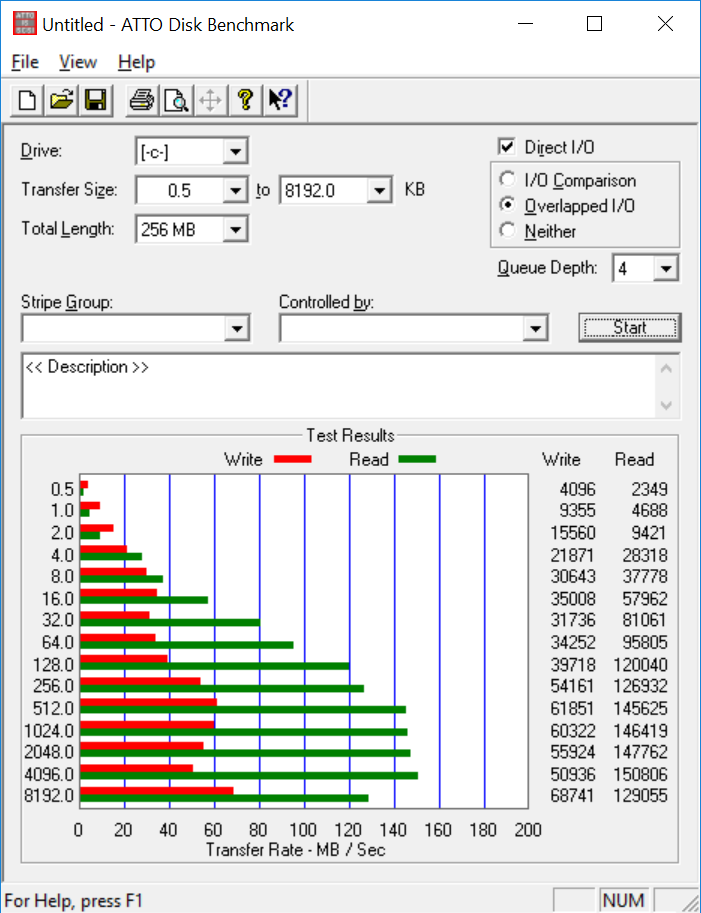Print results using the printer icon
701x913 pixels.
pos(141,100)
